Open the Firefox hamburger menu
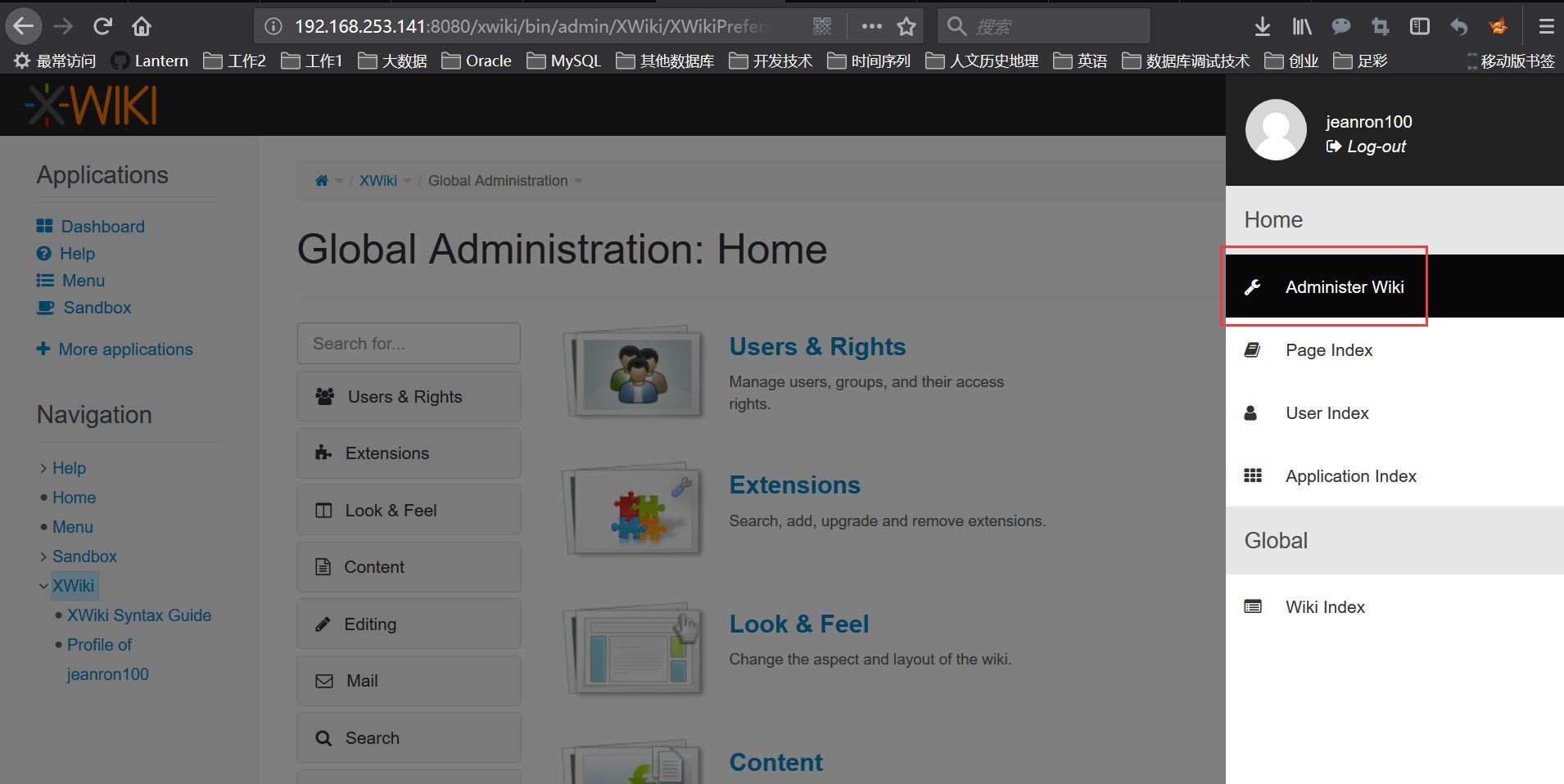Screen dimensions: 1564x784 coord(1546,26)
